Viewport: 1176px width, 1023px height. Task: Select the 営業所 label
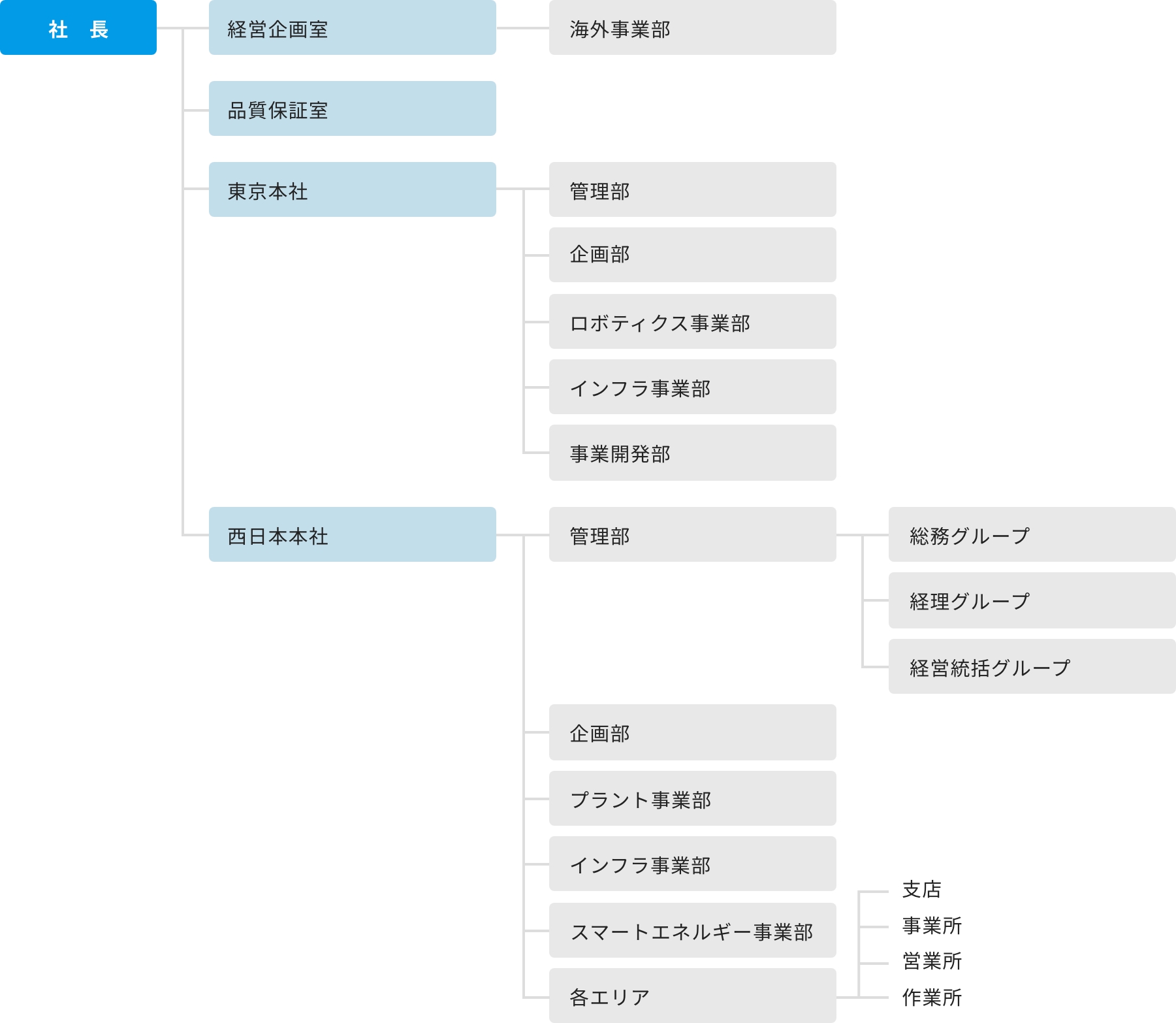coord(932,962)
